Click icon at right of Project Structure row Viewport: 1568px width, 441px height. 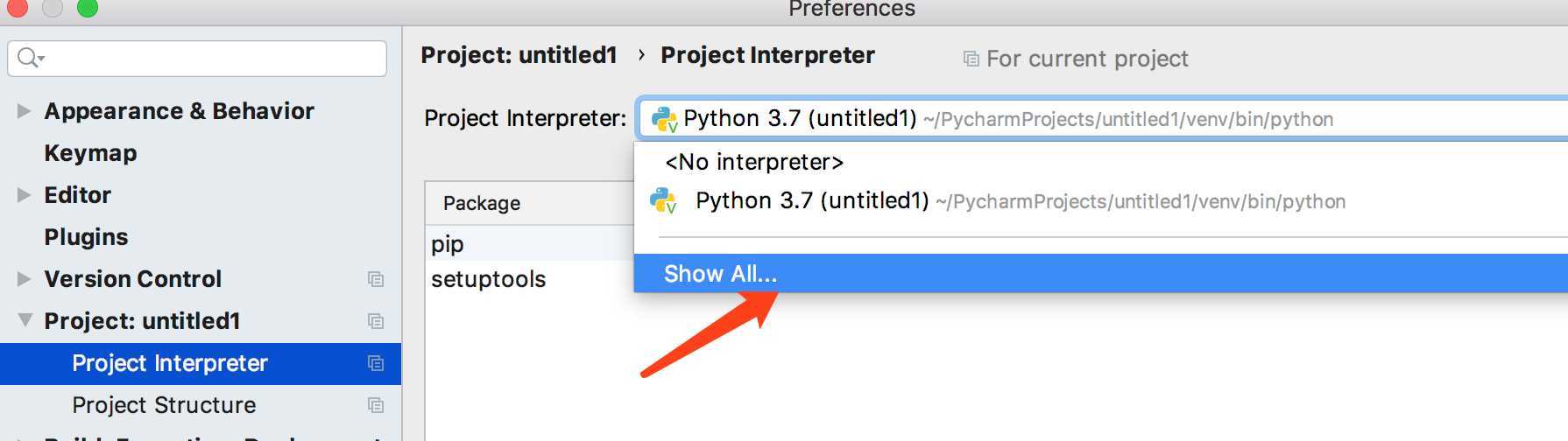coord(376,405)
